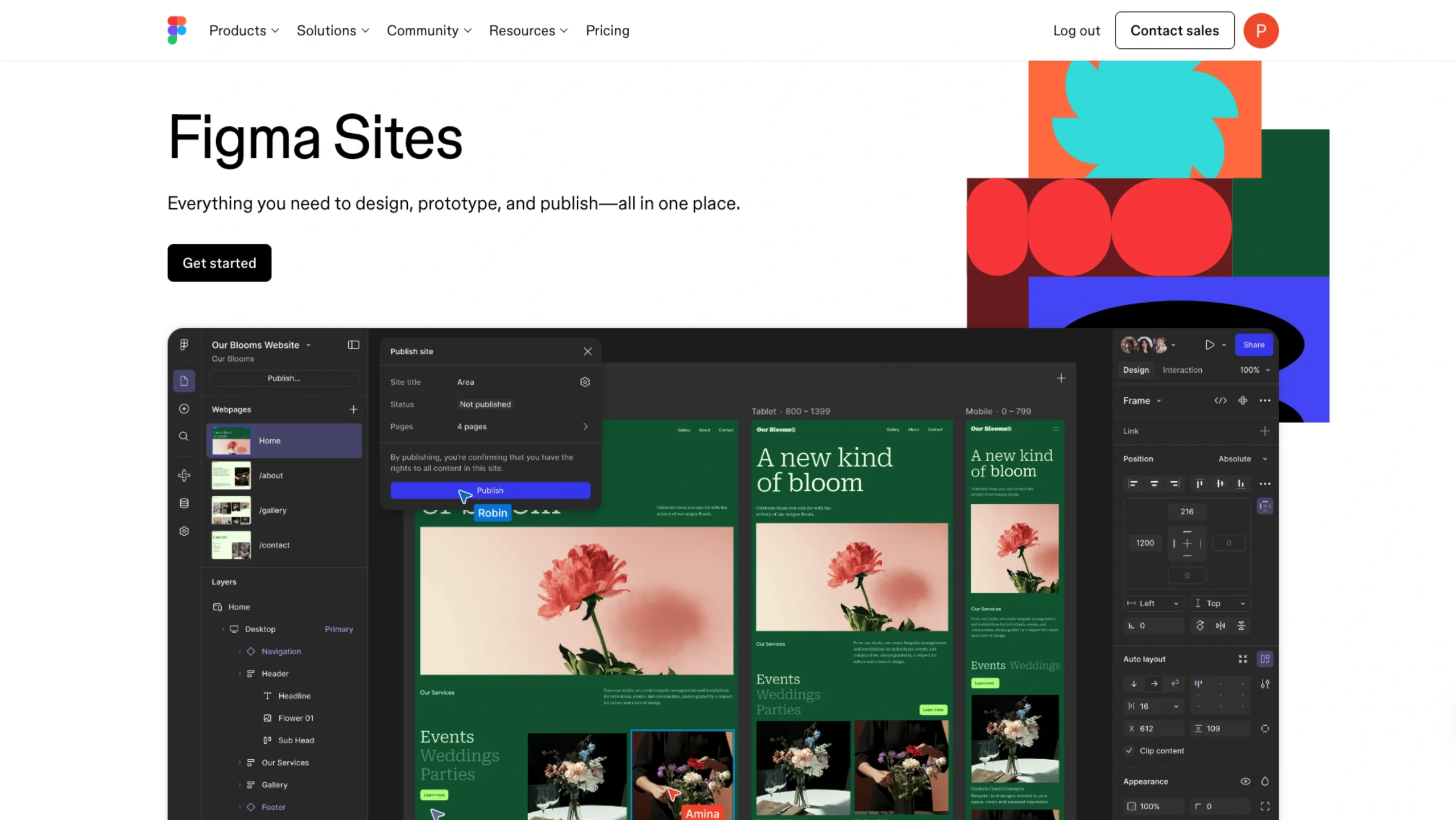Screen dimensions: 1456x820
Task: Click the prototype Play button near Share
Action: pos(1210,344)
